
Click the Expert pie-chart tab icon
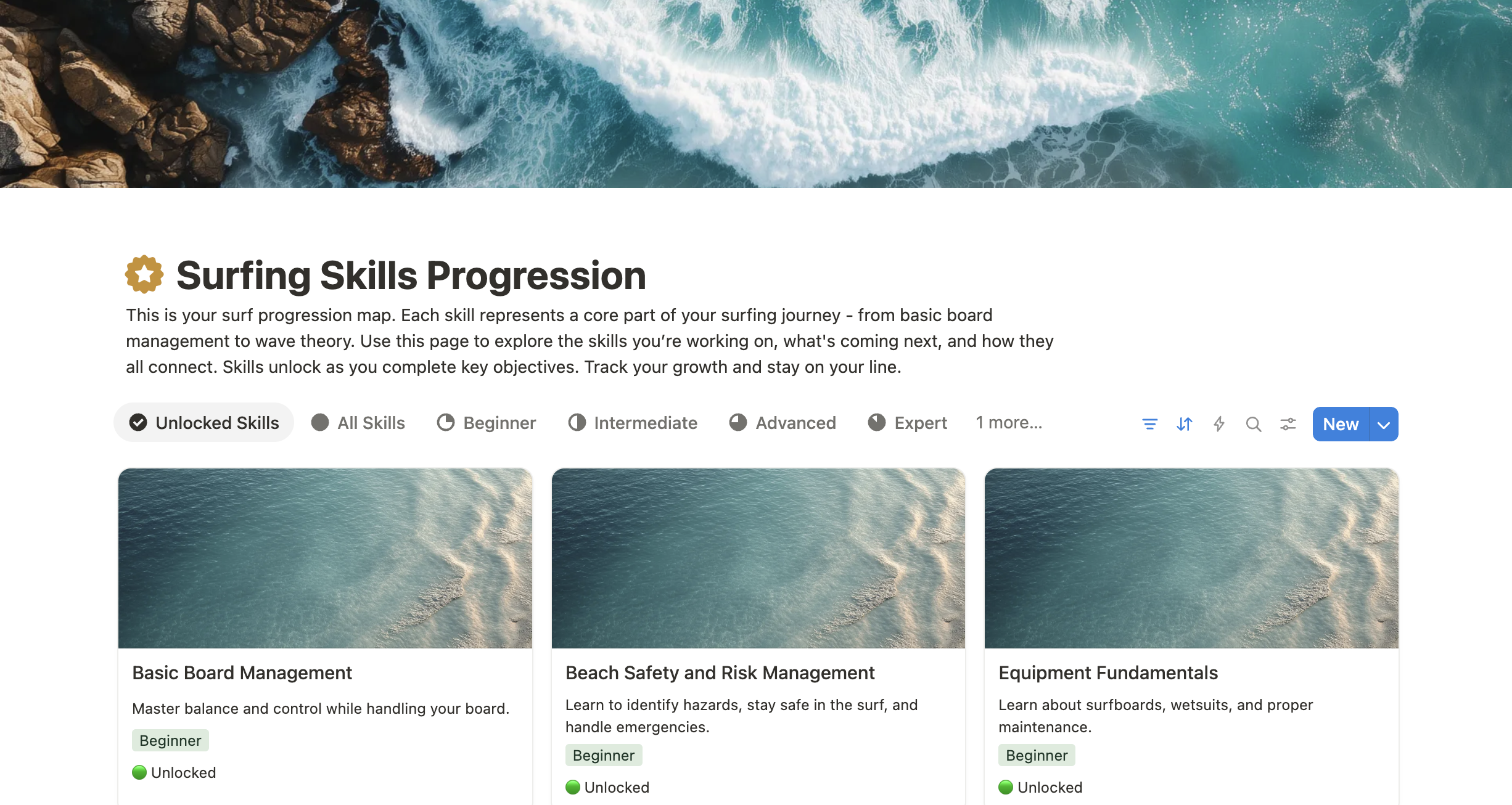point(877,423)
